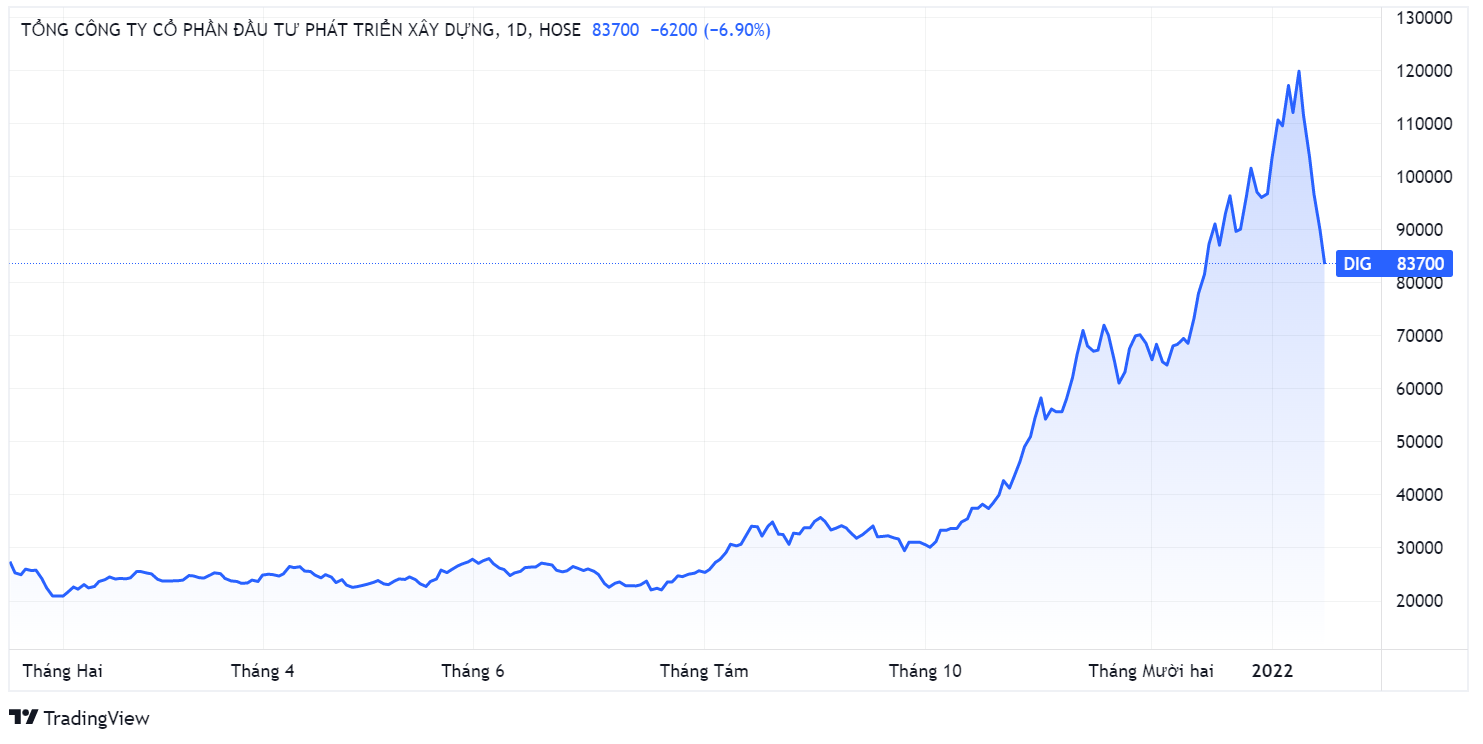Viewport: 1483px width, 744px height.
Task: Click the HOSE exchange label
Action: tap(560, 30)
